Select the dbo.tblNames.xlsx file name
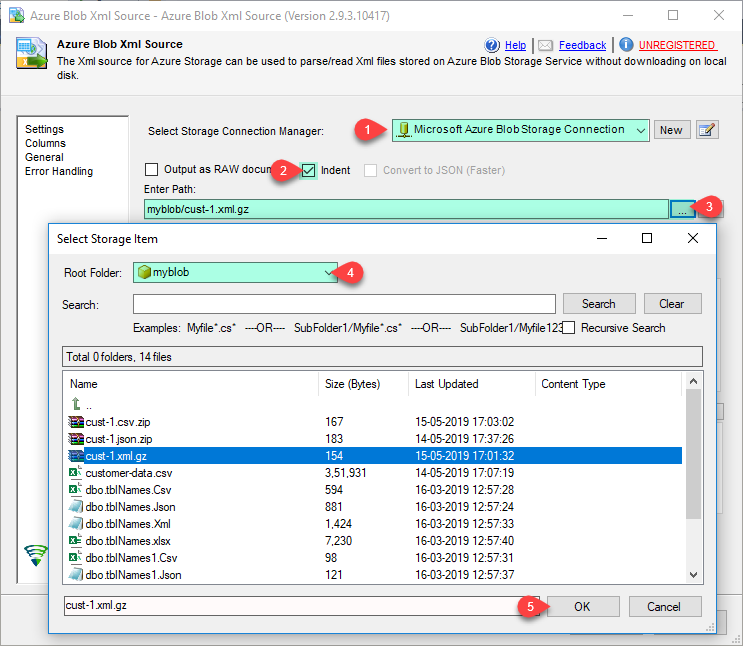This screenshot has width=743, height=646. (x=128, y=541)
